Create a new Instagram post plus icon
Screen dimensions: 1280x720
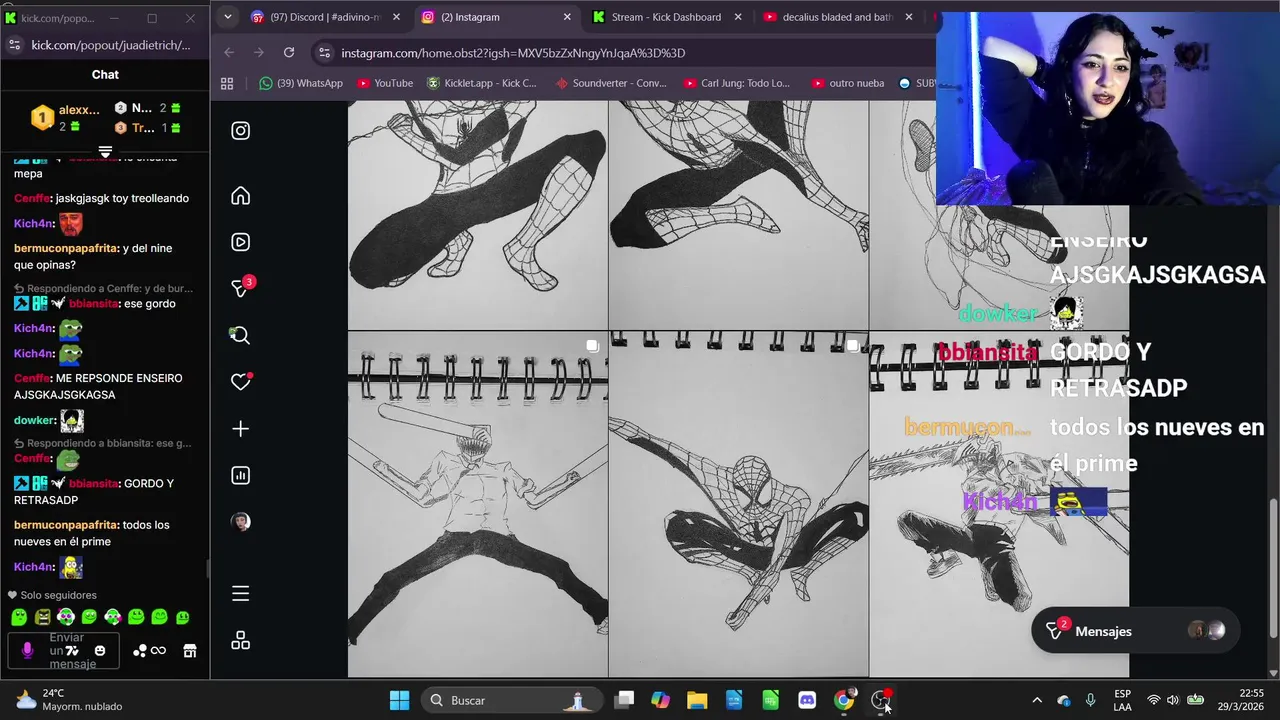[240, 429]
